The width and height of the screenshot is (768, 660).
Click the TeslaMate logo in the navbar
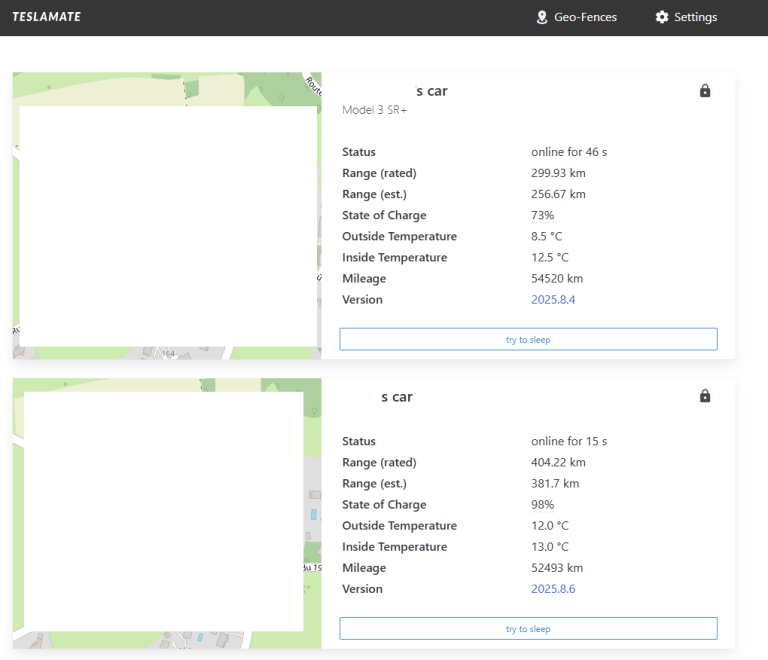47,17
